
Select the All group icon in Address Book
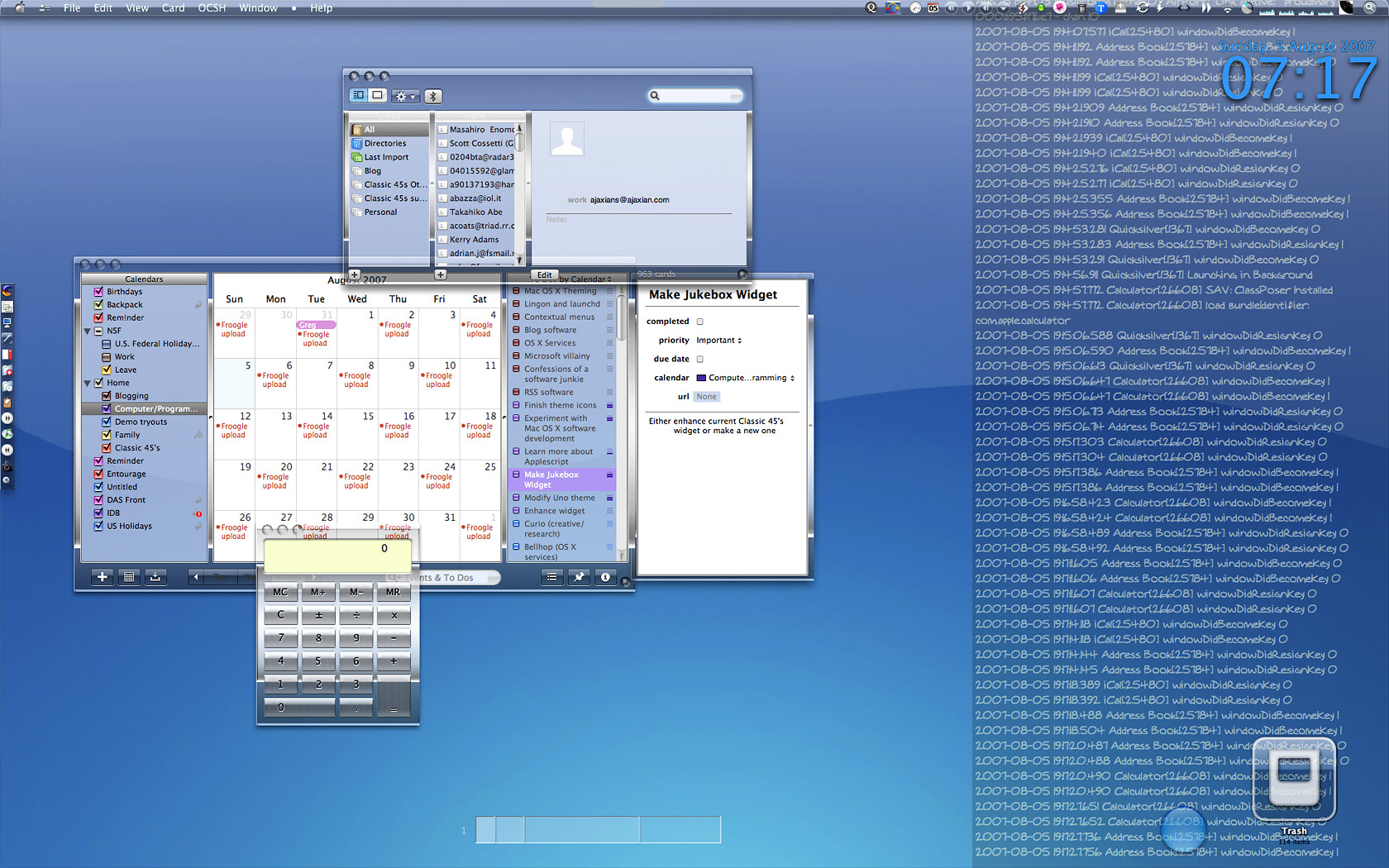[357, 130]
